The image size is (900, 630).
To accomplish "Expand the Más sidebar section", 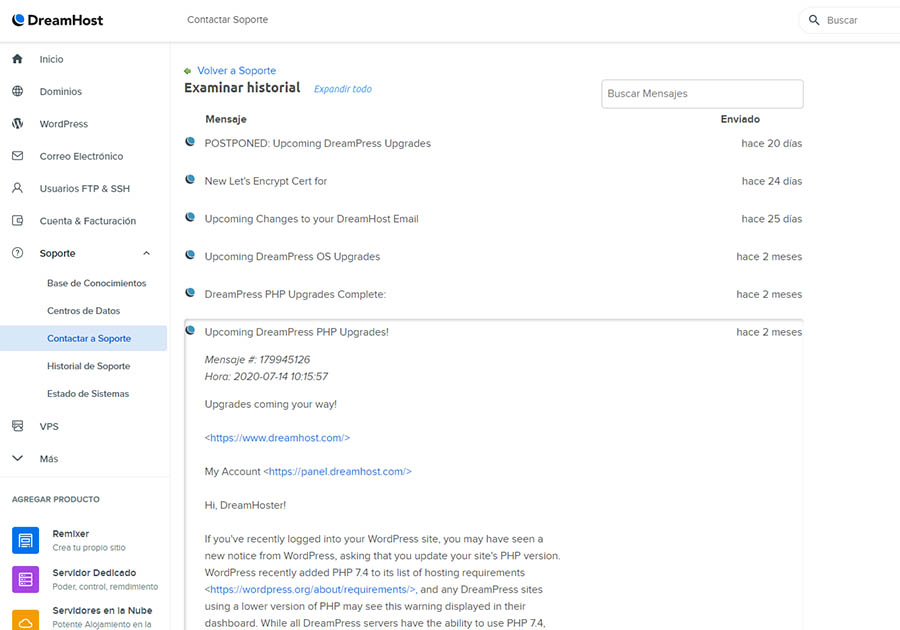I will tap(17, 459).
